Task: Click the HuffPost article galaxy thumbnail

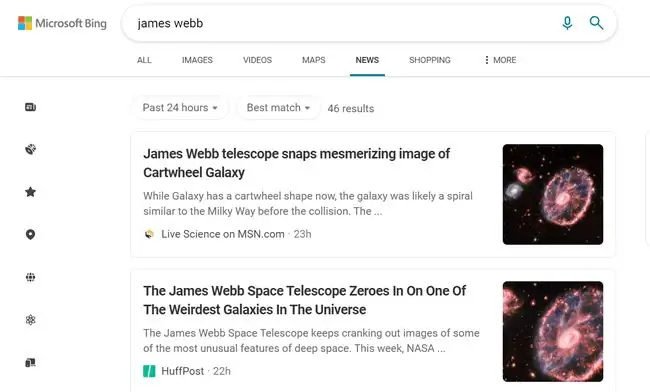Action: pos(553,332)
